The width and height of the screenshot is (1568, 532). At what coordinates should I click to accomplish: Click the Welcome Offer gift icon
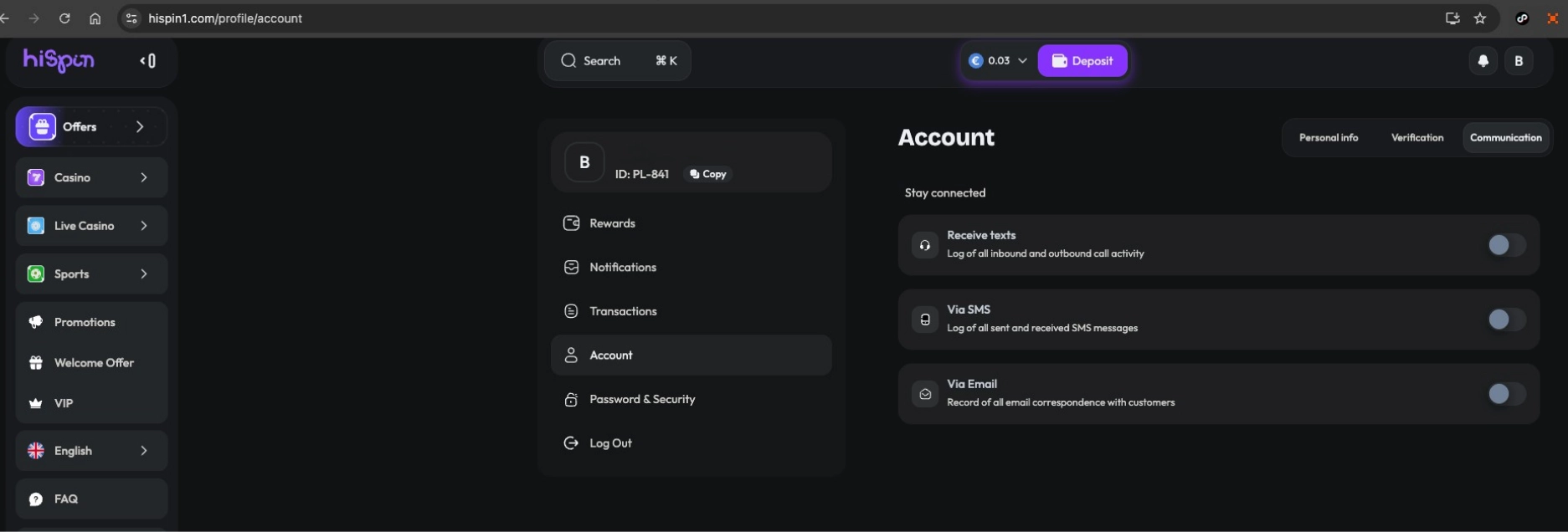(x=36, y=363)
